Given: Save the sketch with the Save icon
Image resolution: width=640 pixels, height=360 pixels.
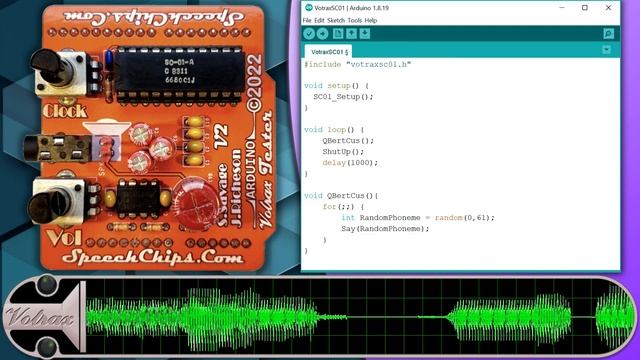Looking at the screenshot, I should (x=365, y=33).
